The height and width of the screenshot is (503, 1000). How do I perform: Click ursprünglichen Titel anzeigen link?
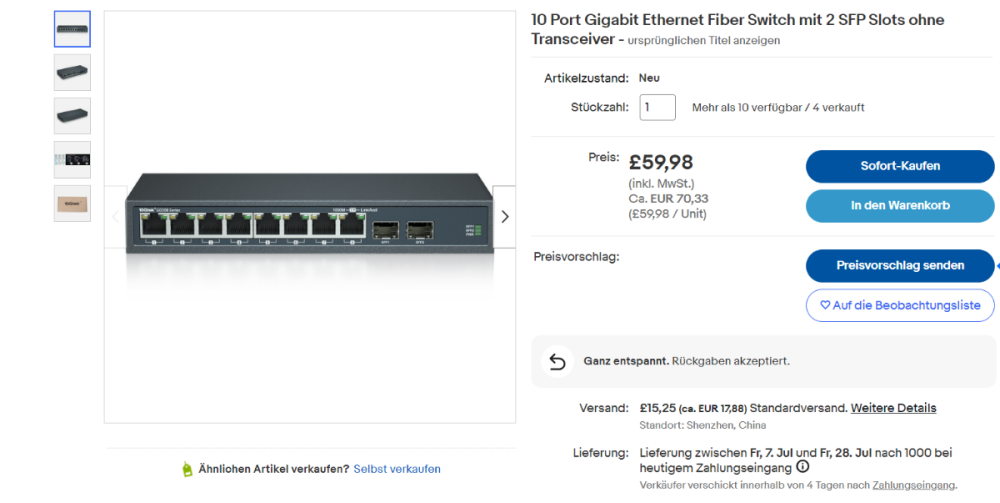(704, 41)
